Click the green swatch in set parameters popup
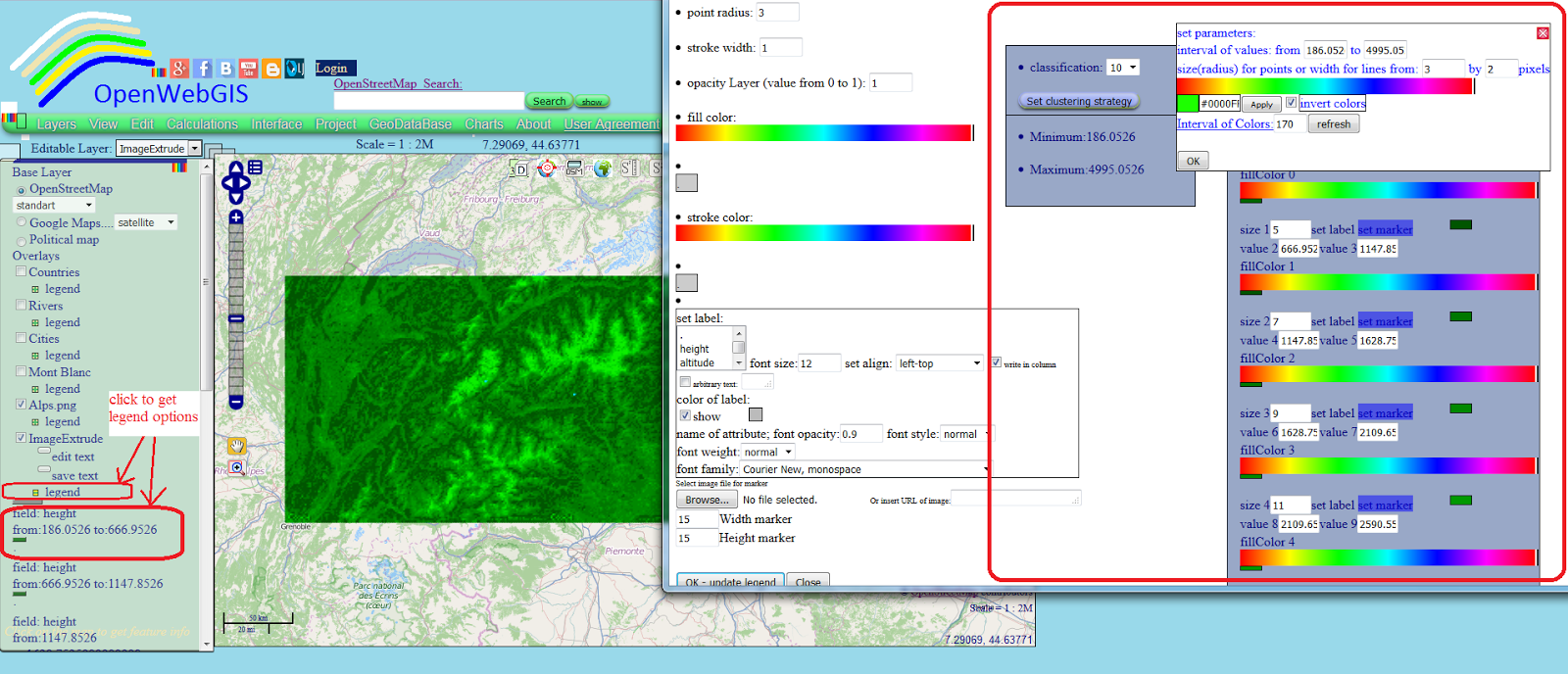 (1188, 103)
